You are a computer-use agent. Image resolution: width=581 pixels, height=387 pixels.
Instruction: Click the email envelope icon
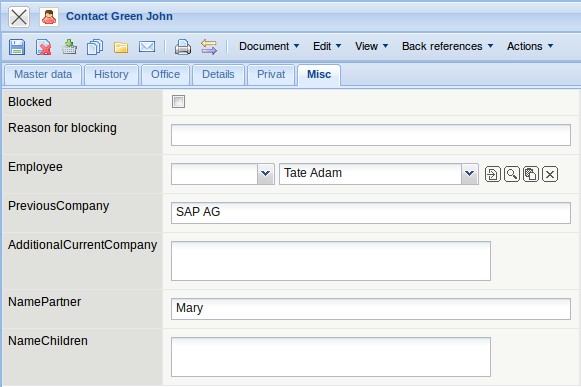(147, 47)
